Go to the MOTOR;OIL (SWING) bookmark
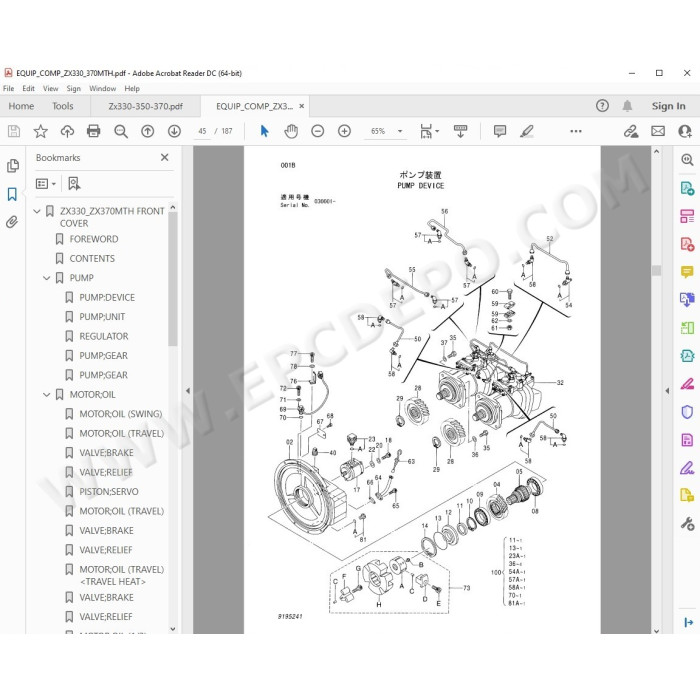 tap(121, 414)
